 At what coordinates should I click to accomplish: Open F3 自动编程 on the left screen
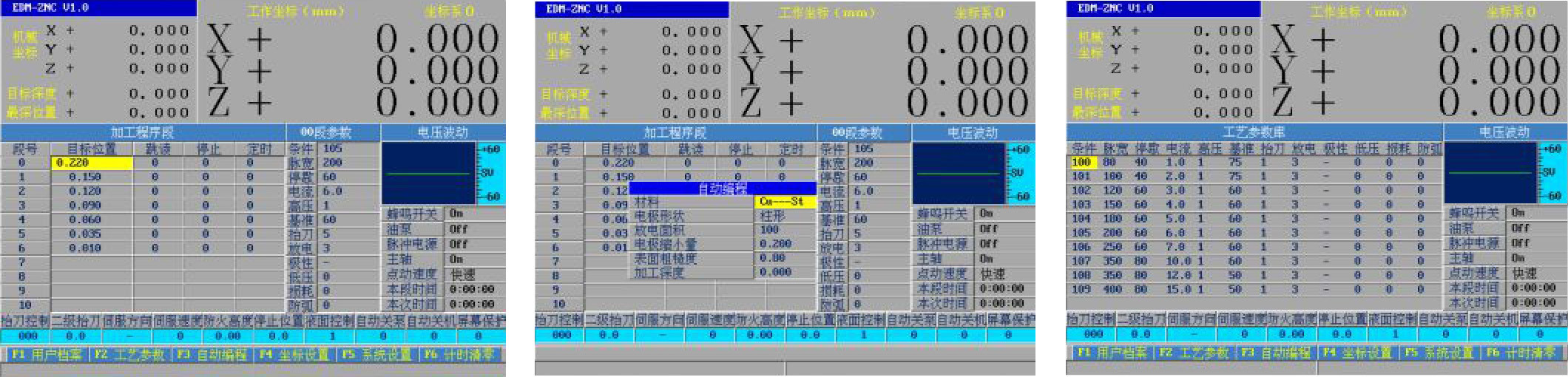(x=211, y=355)
